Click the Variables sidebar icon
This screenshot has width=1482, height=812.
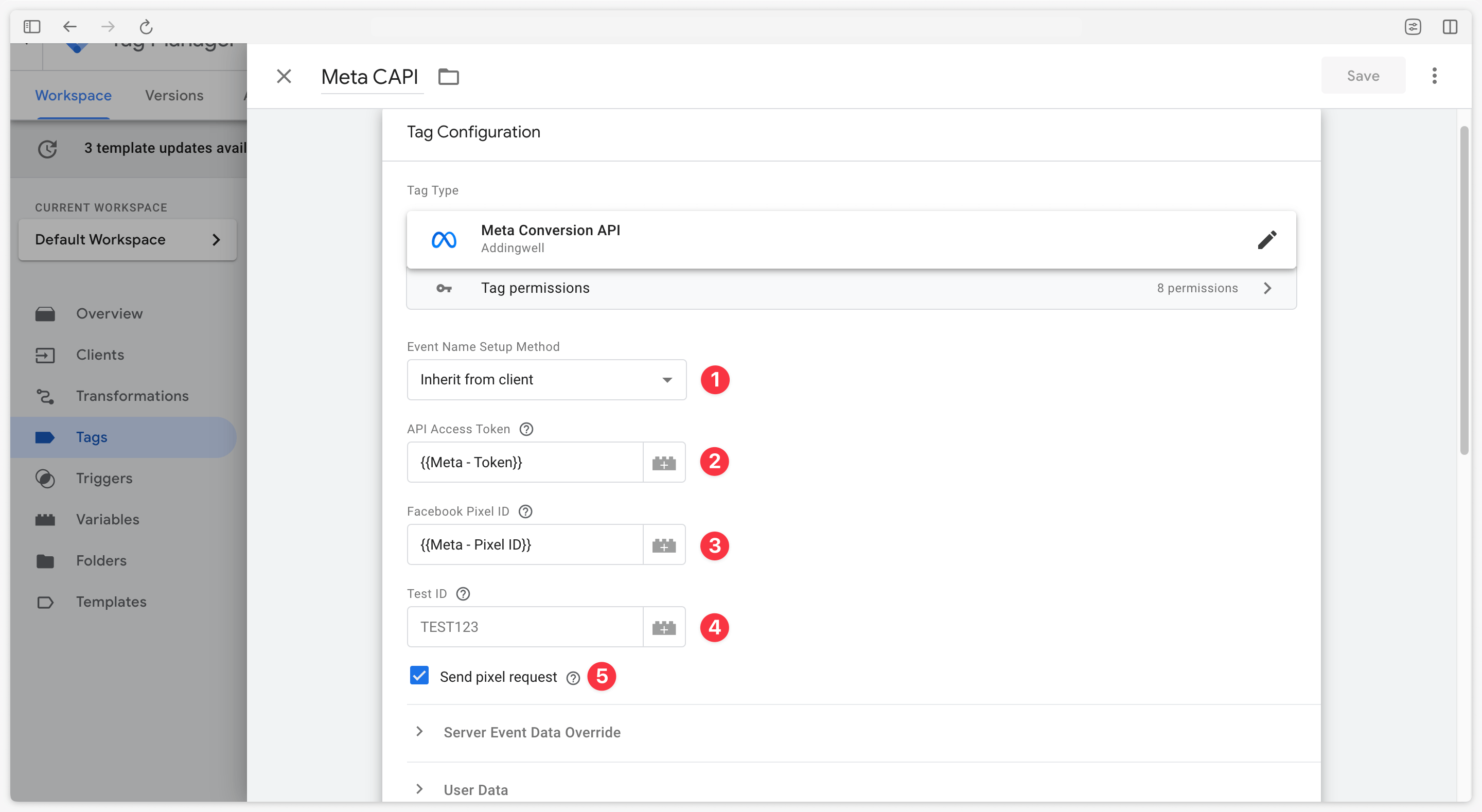45,520
